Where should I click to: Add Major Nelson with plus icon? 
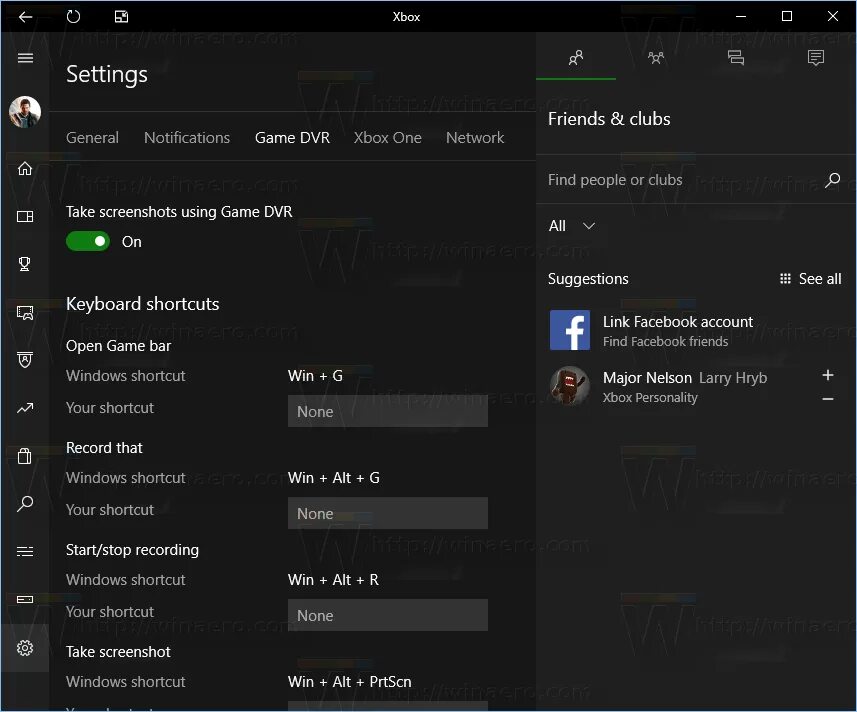pos(828,375)
